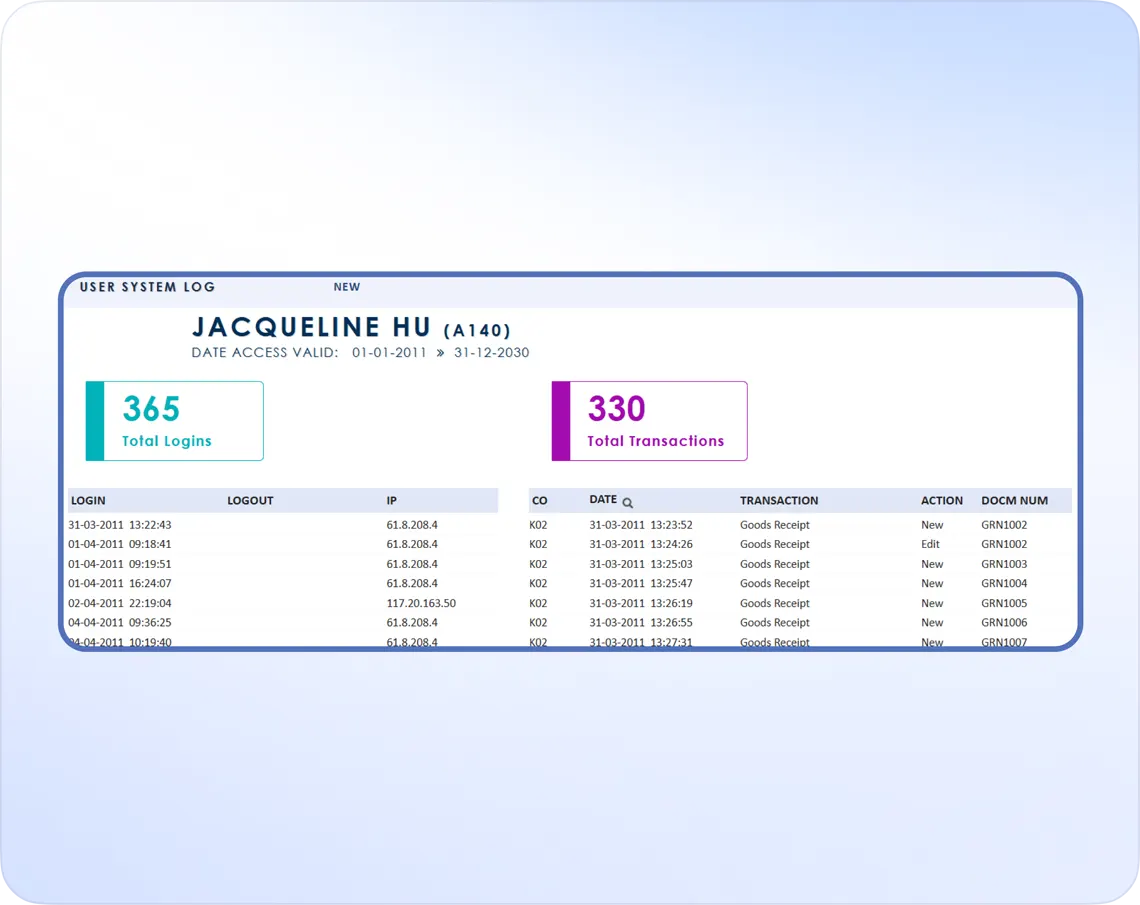This screenshot has width=1140, height=905.
Task: Open profile for JACQUELINE HU (A140)
Action: [x=352, y=327]
